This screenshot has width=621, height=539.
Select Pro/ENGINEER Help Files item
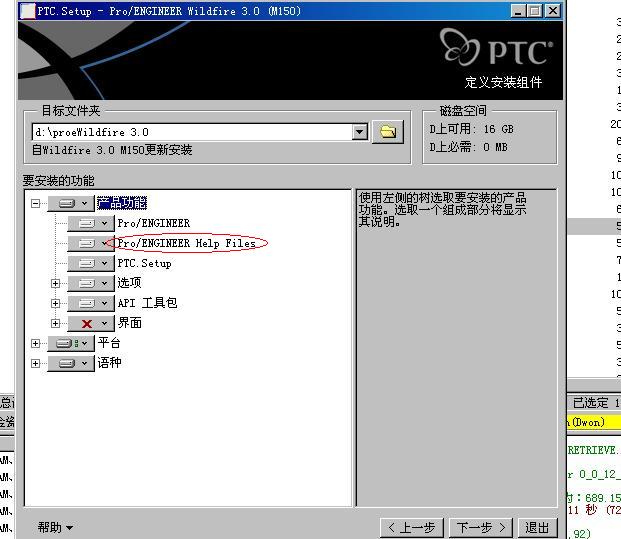click(187, 243)
